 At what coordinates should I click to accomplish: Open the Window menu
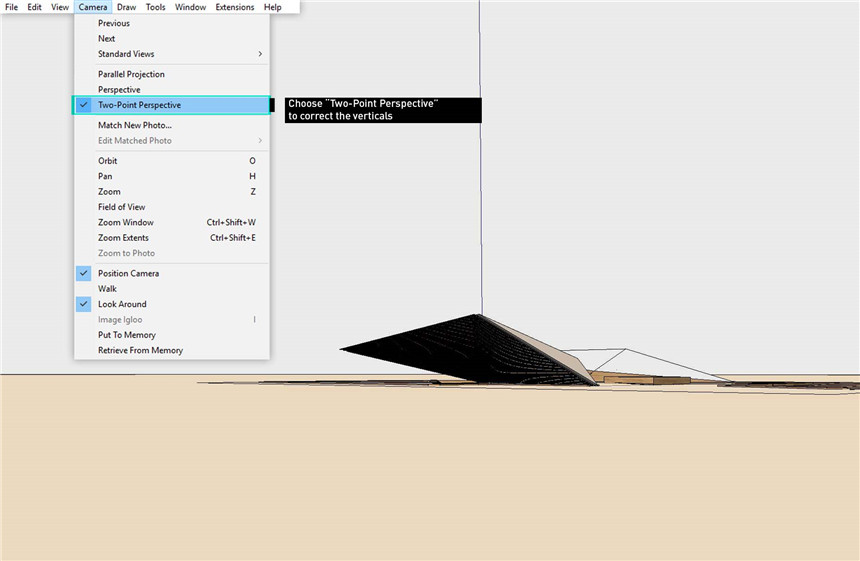(190, 7)
